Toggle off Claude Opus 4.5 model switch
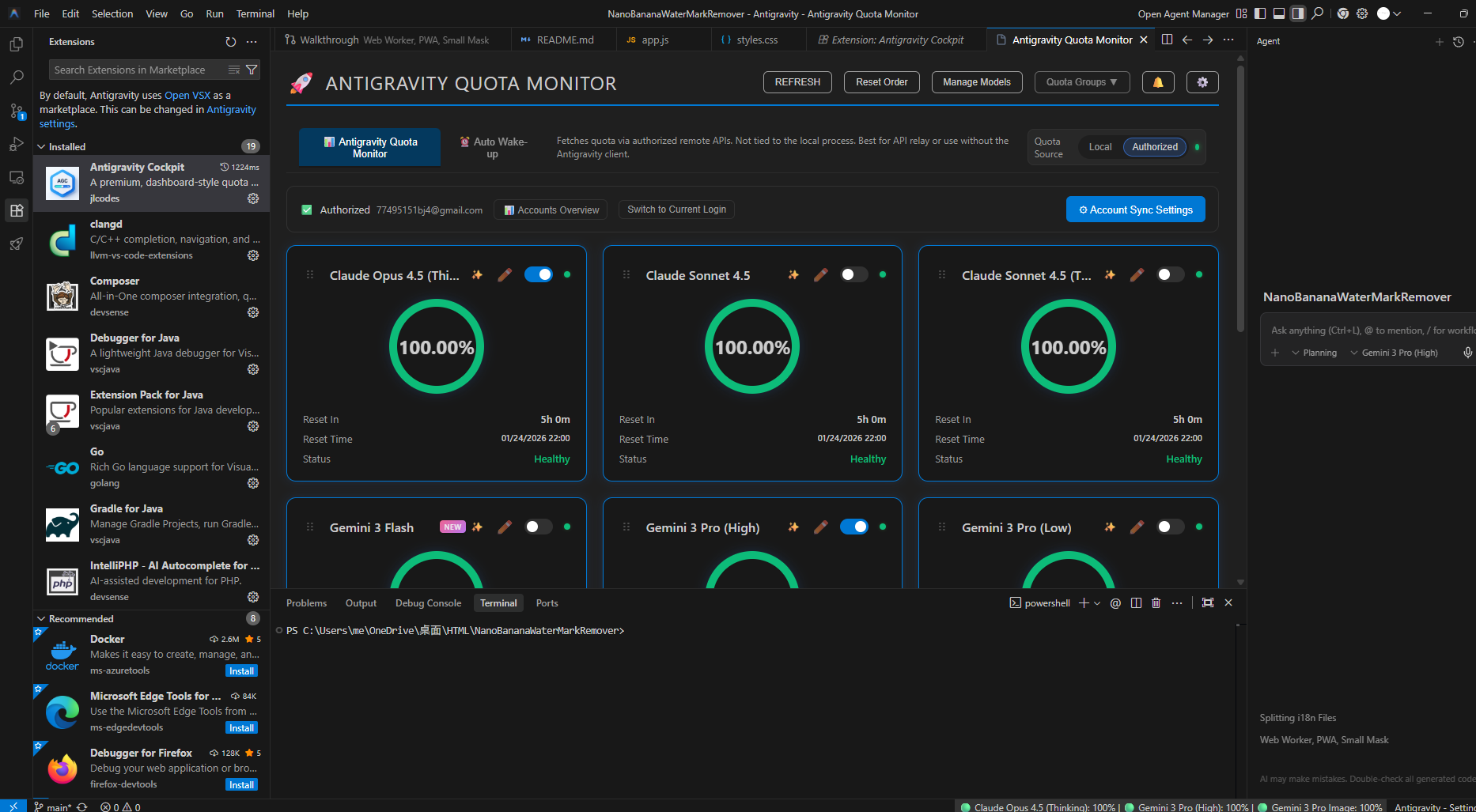 539,274
